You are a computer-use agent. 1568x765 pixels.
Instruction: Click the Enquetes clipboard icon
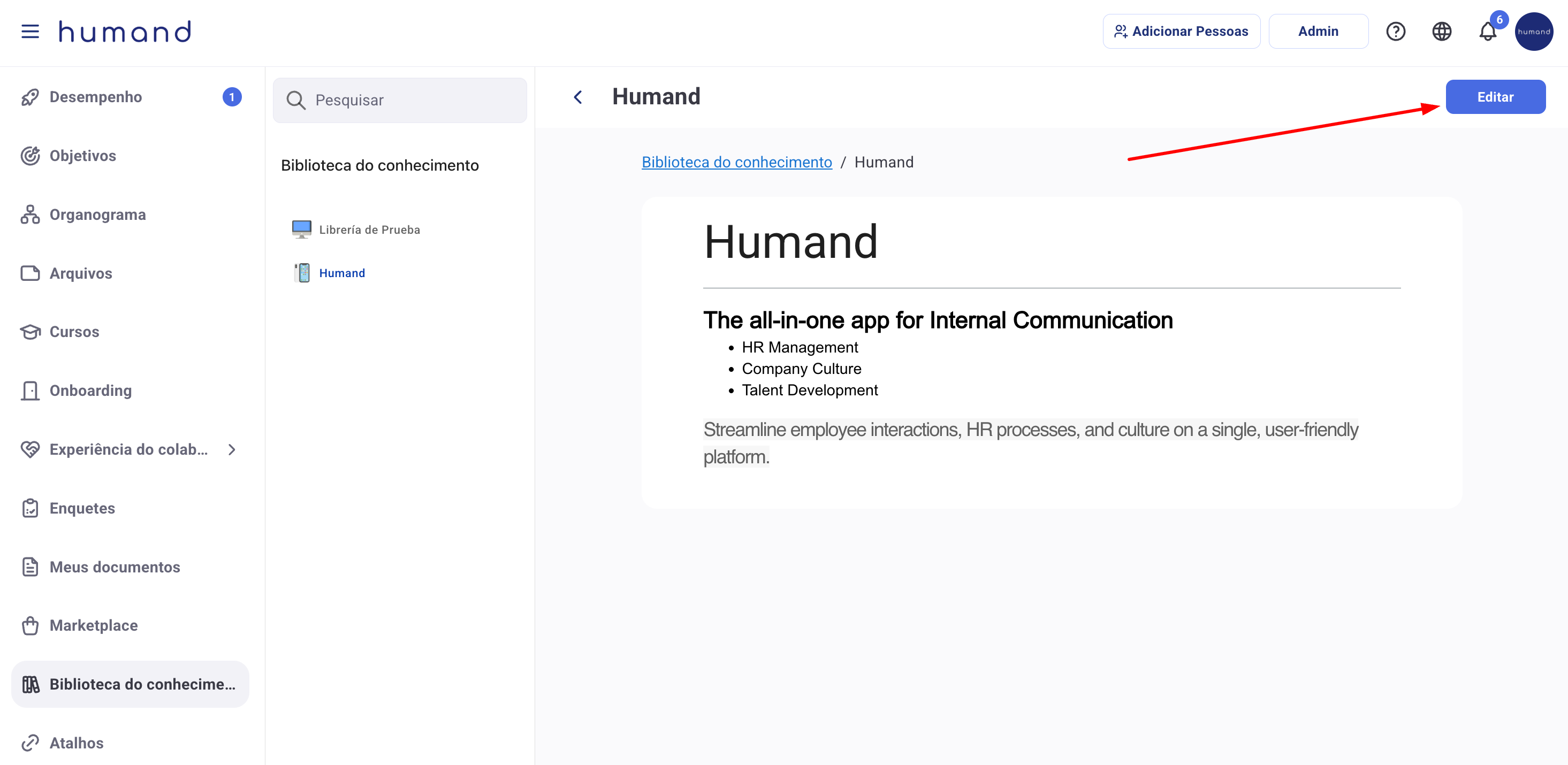(30, 508)
